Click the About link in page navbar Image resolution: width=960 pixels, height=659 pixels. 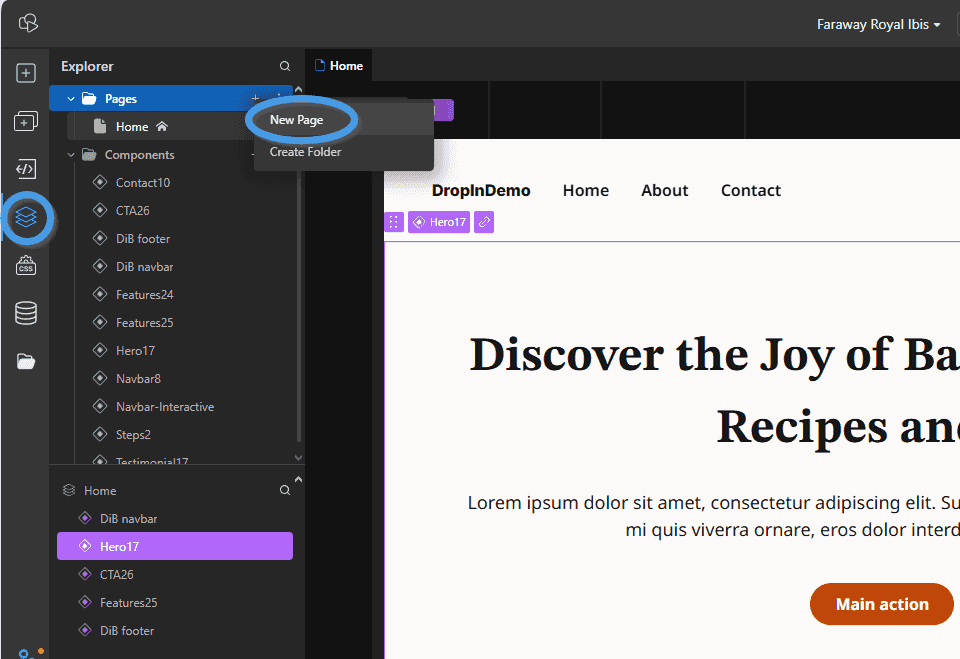pos(664,190)
